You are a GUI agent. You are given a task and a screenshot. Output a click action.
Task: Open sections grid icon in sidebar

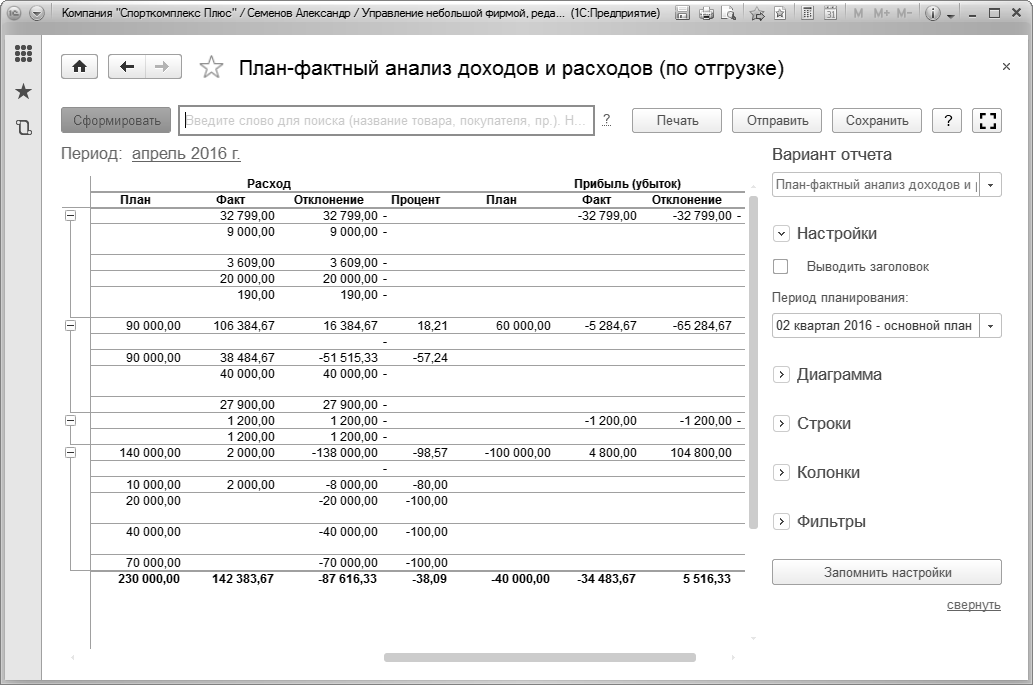point(23,53)
